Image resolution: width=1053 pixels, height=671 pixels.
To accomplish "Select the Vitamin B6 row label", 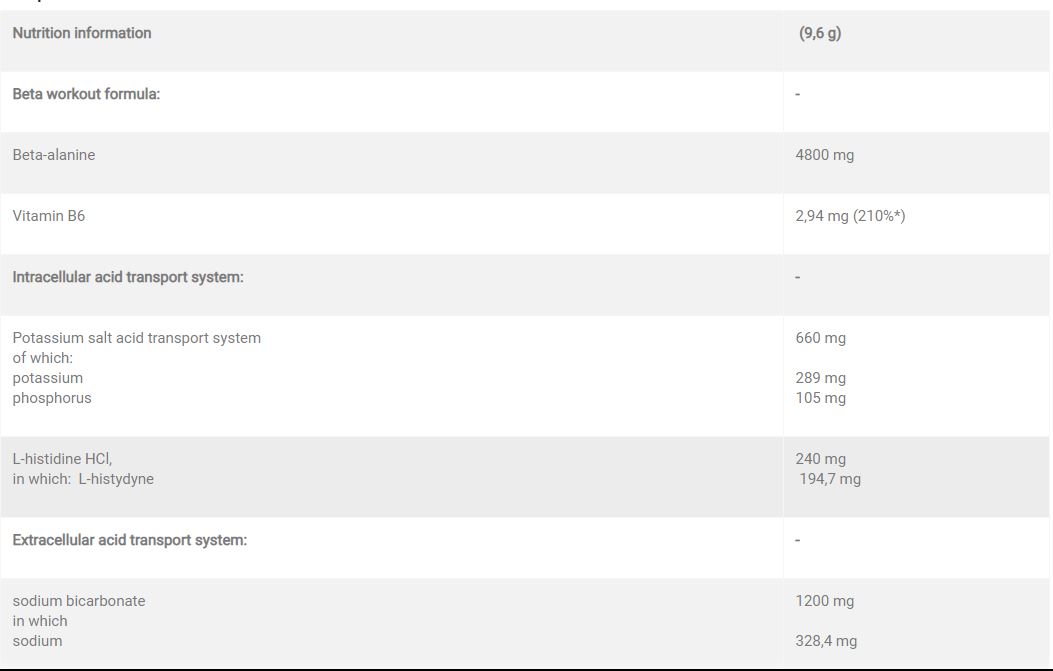I will [x=48, y=216].
